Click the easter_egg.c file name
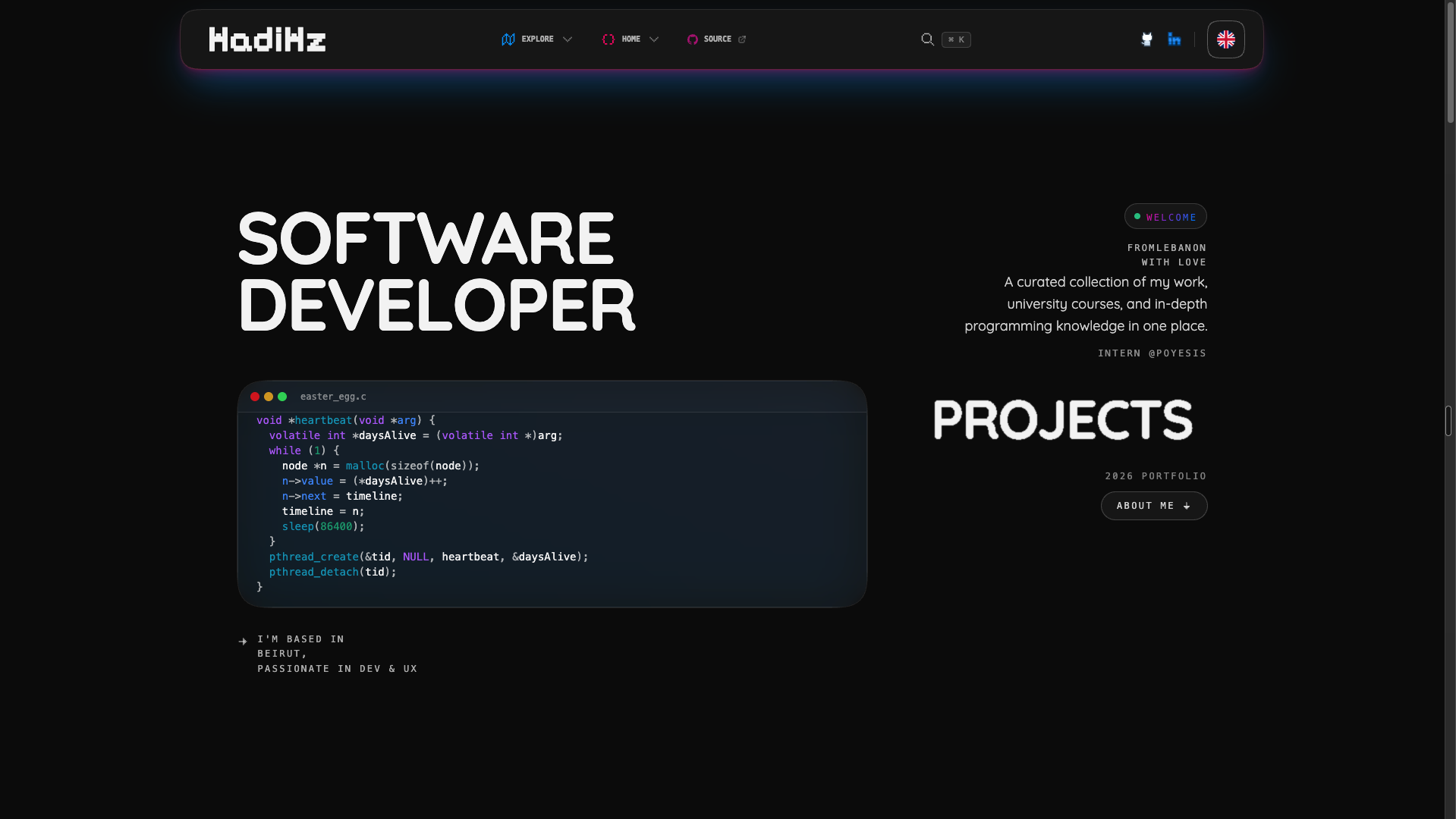Viewport: 1456px width, 819px height. 333,397
